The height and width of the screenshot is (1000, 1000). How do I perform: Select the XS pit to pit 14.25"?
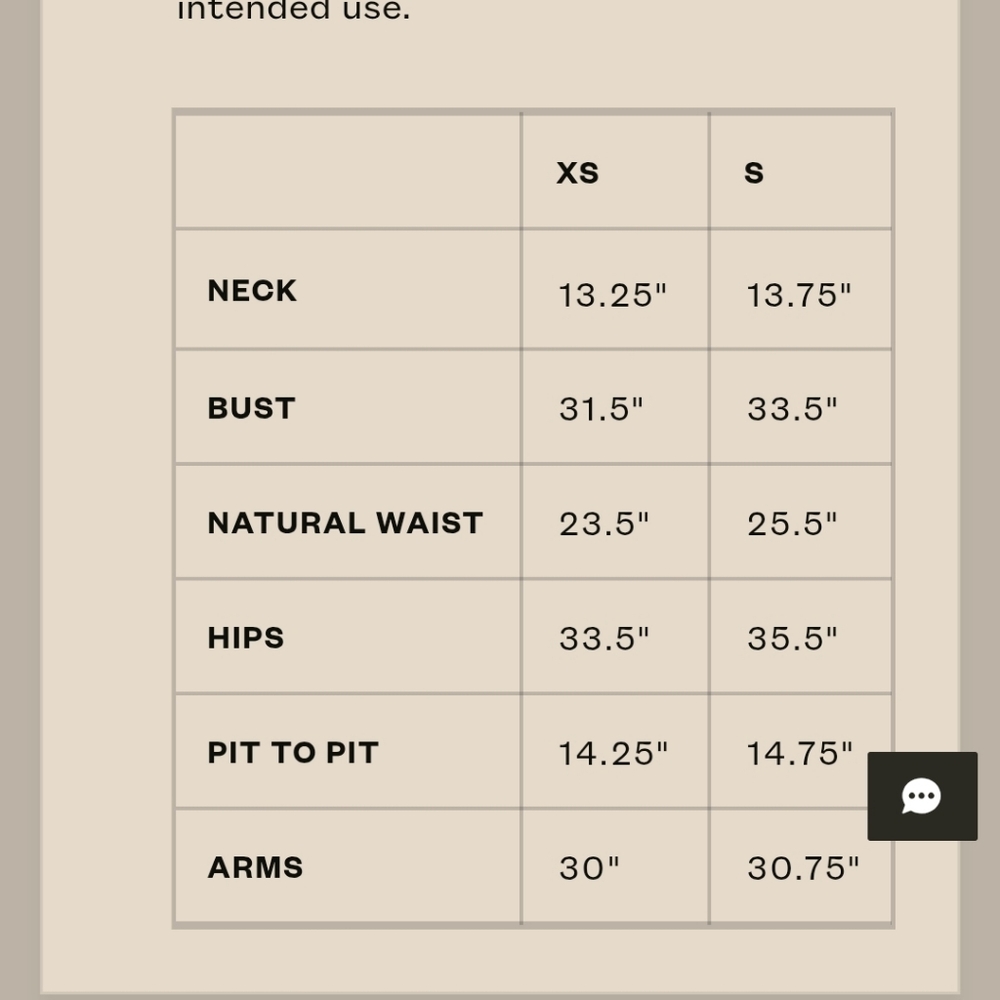614,753
